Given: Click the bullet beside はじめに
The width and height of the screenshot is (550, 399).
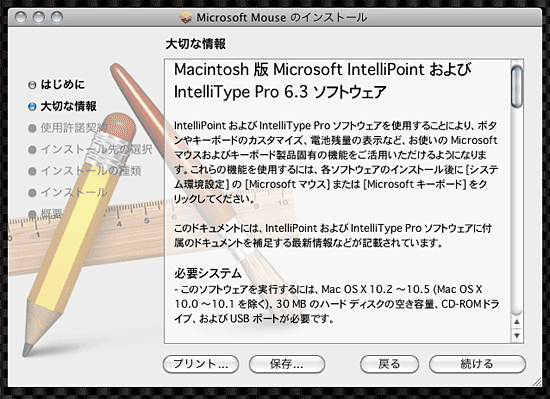Looking at the screenshot, I should pyautogui.click(x=32, y=85).
